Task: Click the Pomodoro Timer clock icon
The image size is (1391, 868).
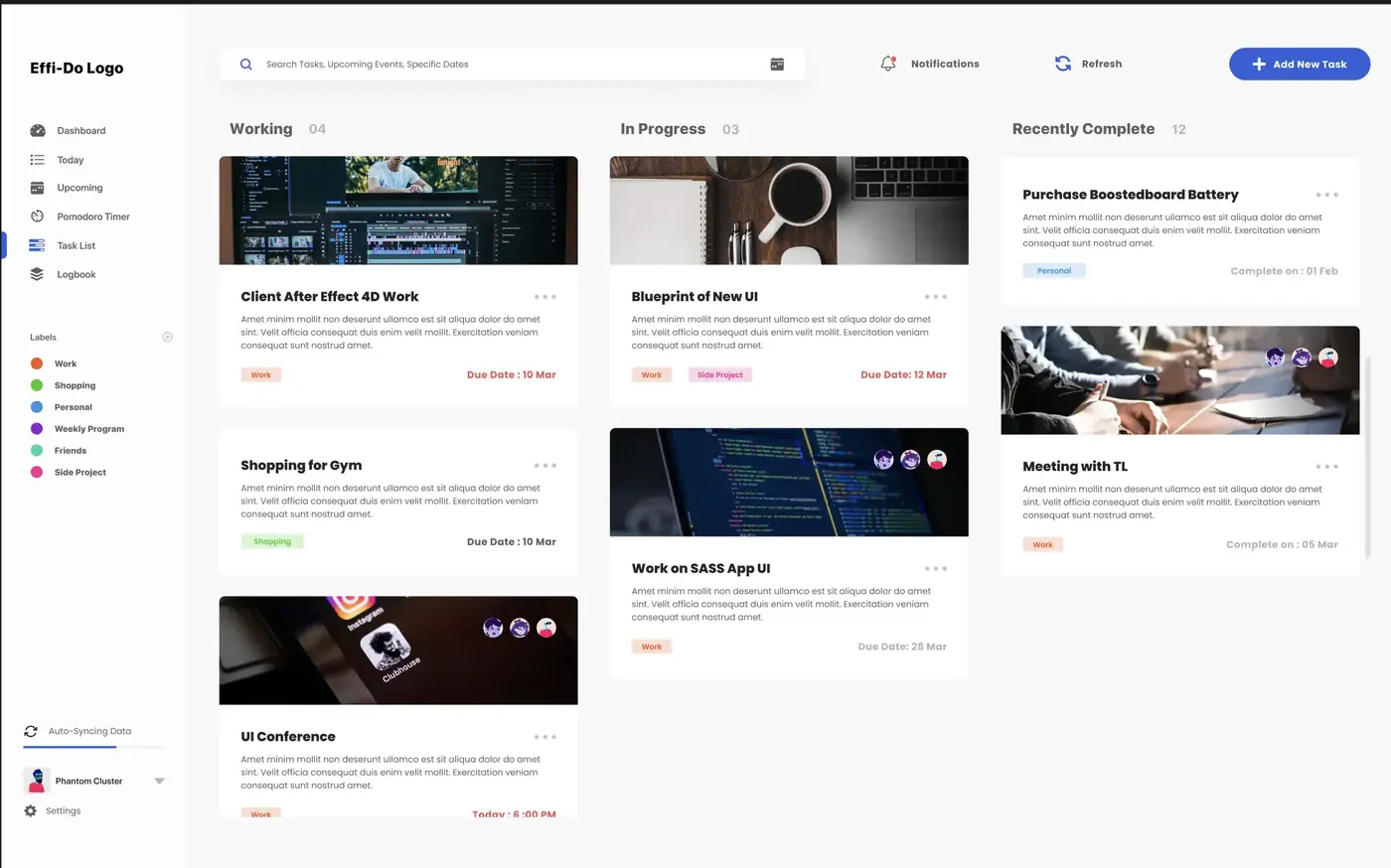Action: click(x=38, y=217)
